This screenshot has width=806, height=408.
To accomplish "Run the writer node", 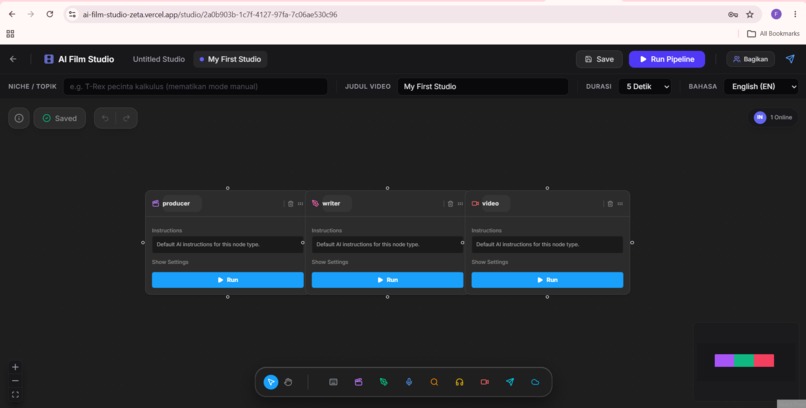I will pos(388,280).
